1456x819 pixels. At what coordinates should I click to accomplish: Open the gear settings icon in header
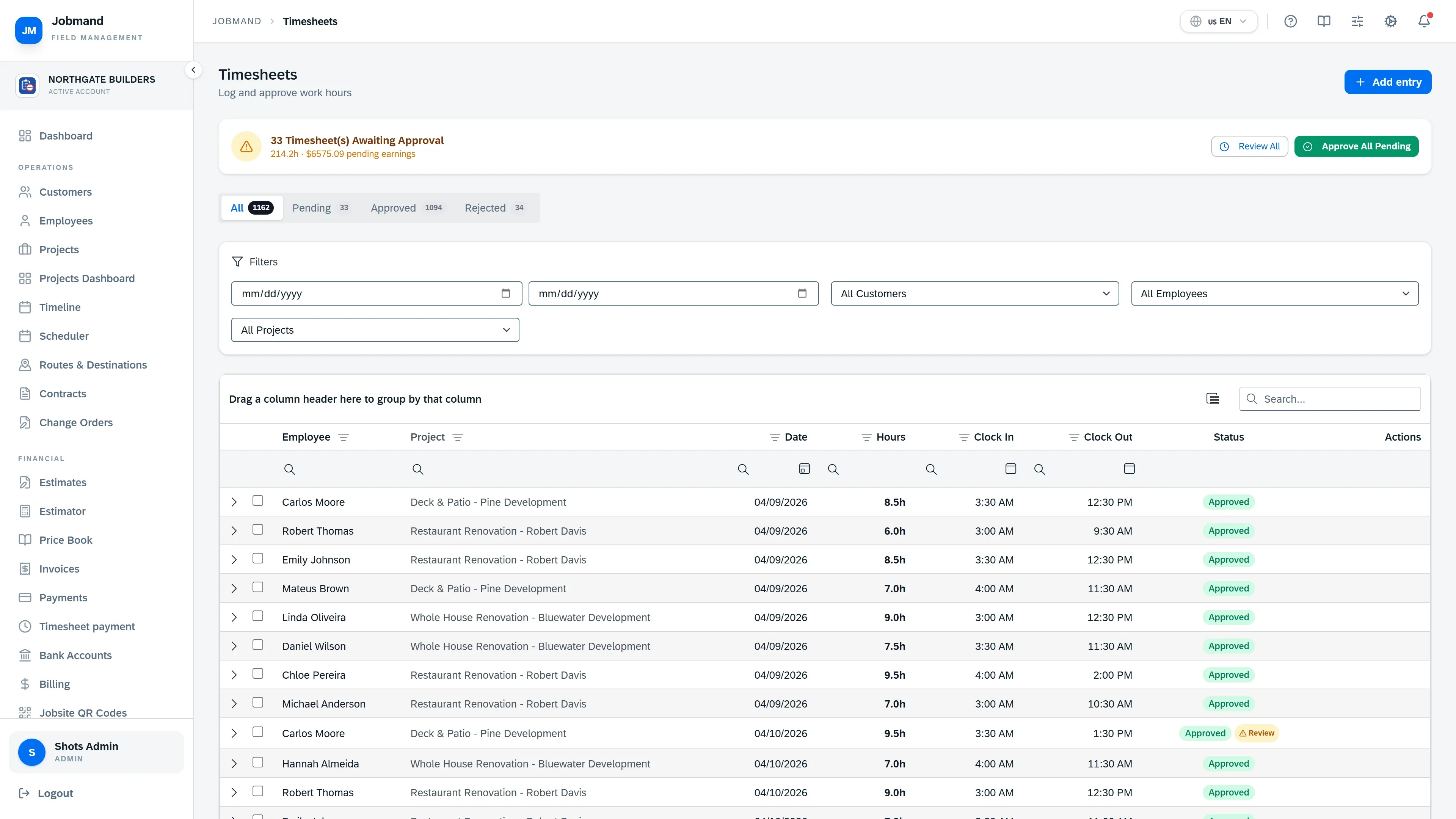[1390, 22]
